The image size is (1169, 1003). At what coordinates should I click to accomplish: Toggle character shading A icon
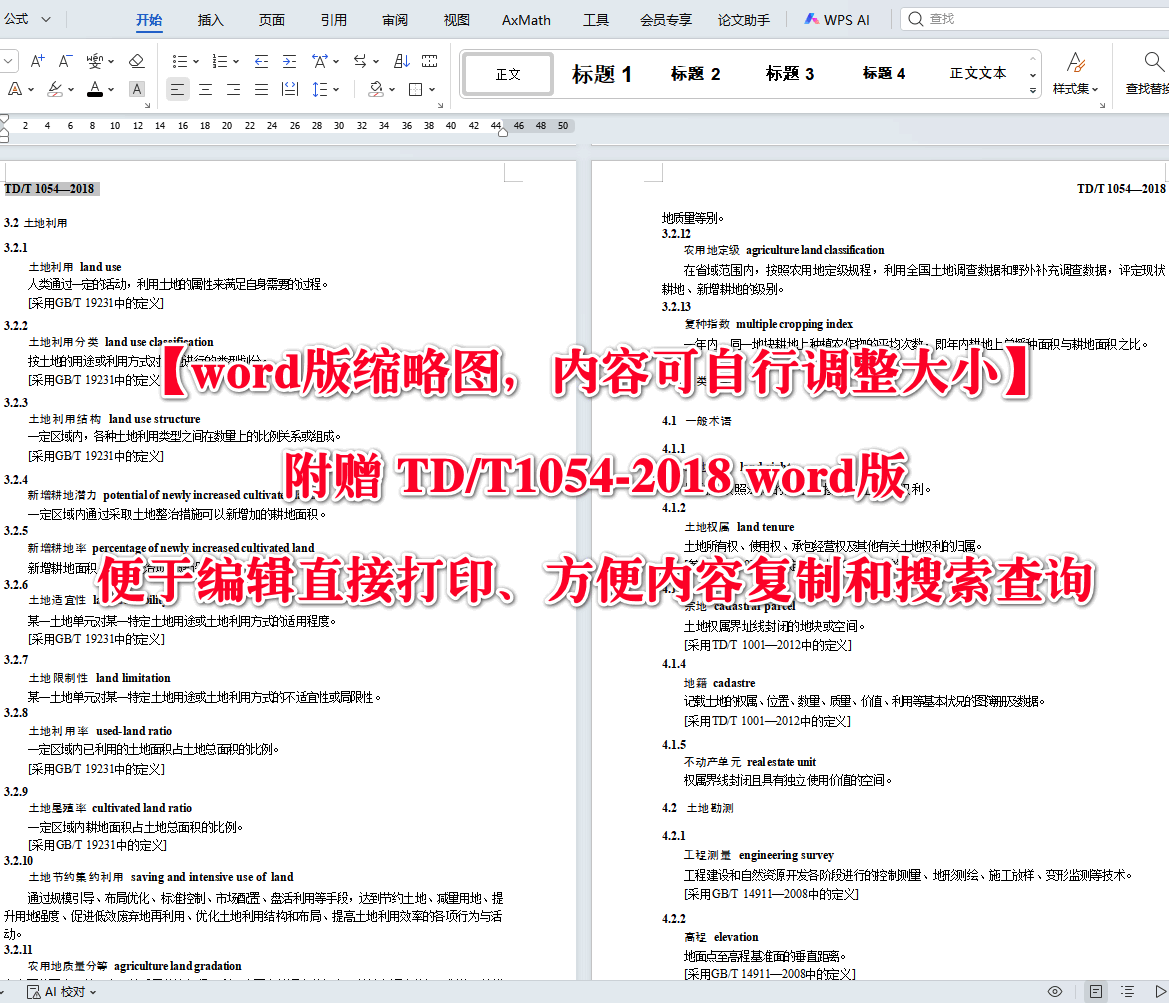tap(136, 89)
